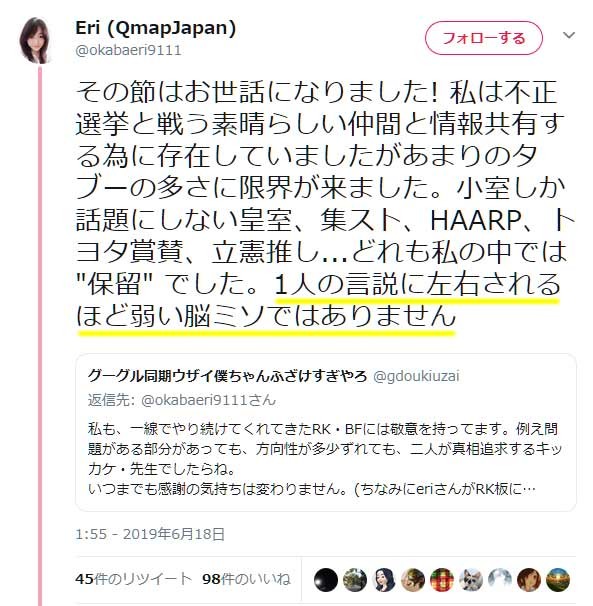Click the dark-haired woman liker avatar
This screenshot has width=593, height=606.
384,580
